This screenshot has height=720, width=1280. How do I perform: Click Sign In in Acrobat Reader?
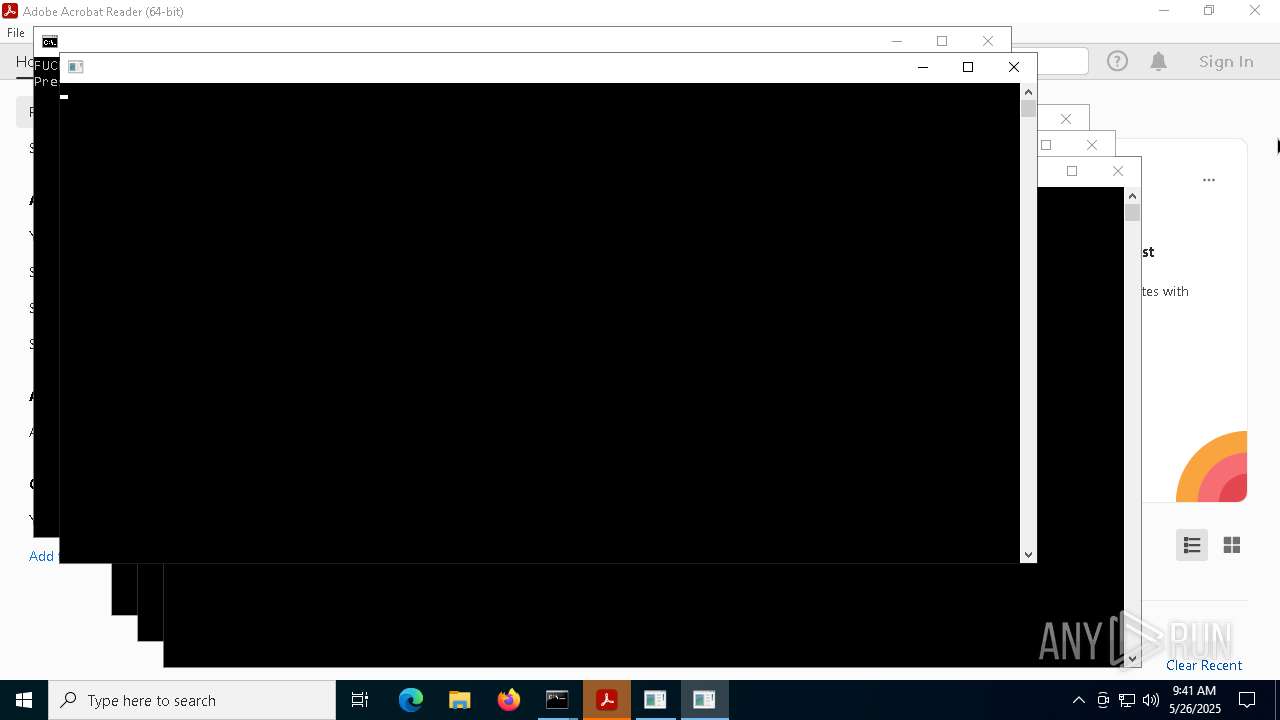click(x=1226, y=62)
